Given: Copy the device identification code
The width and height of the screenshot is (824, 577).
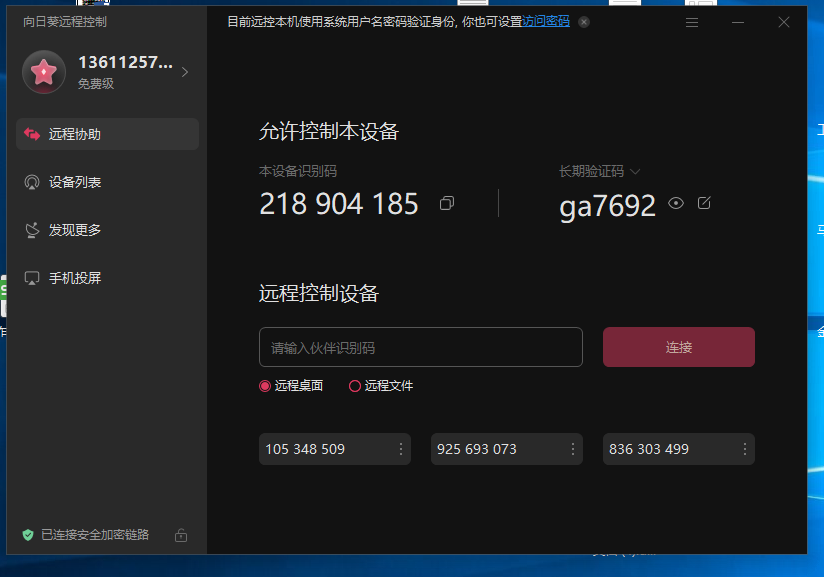Looking at the screenshot, I should point(447,203).
